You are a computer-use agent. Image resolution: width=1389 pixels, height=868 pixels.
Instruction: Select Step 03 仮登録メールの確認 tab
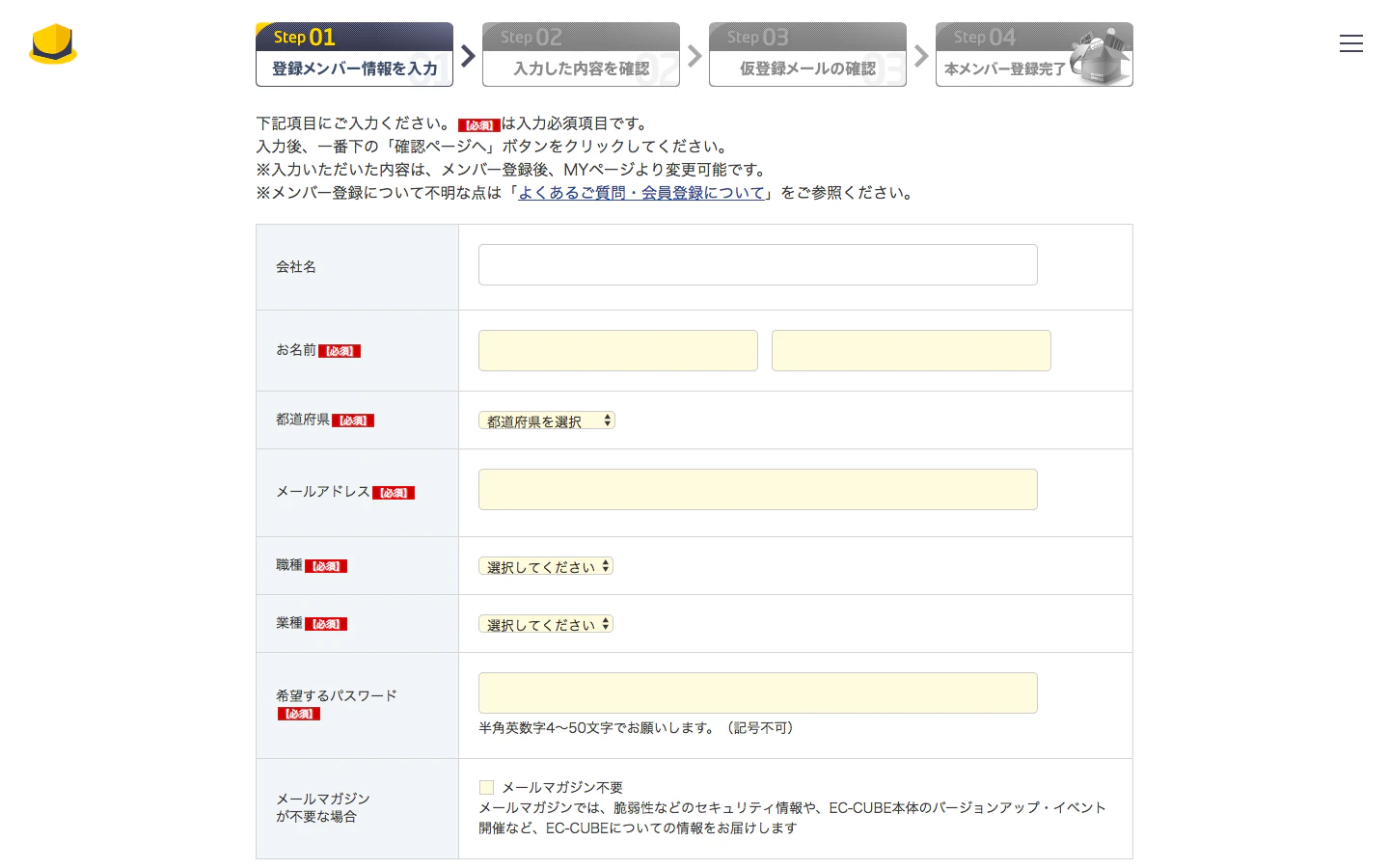click(807, 55)
